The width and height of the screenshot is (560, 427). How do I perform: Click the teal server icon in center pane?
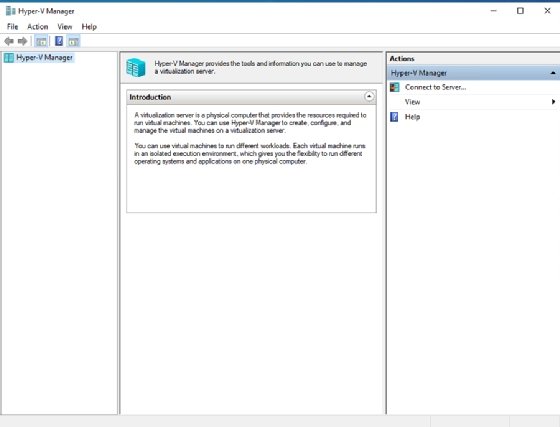(x=136, y=67)
